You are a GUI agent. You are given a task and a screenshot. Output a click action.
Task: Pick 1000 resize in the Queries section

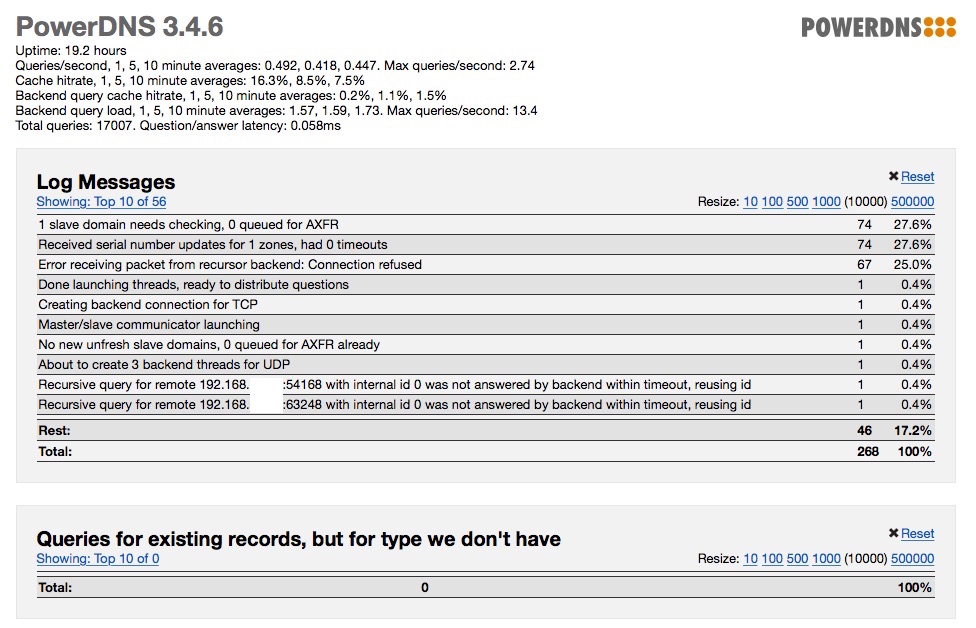(826, 559)
